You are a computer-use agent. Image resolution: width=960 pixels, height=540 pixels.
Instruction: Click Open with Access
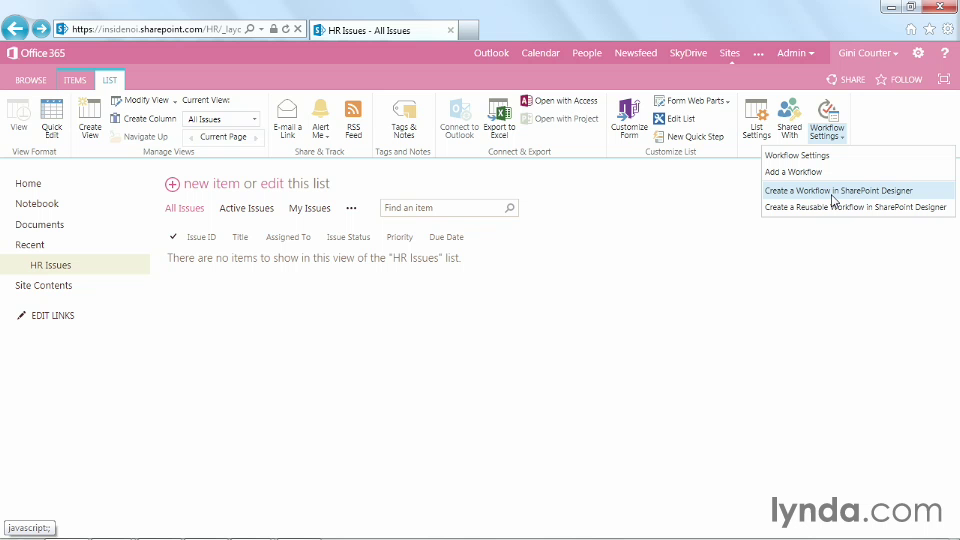pos(559,100)
